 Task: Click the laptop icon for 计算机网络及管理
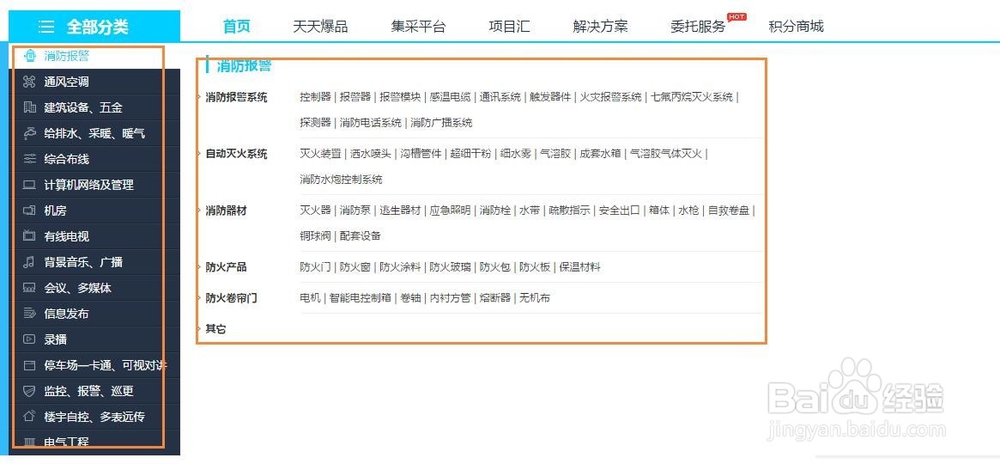pyautogui.click(x=29, y=185)
